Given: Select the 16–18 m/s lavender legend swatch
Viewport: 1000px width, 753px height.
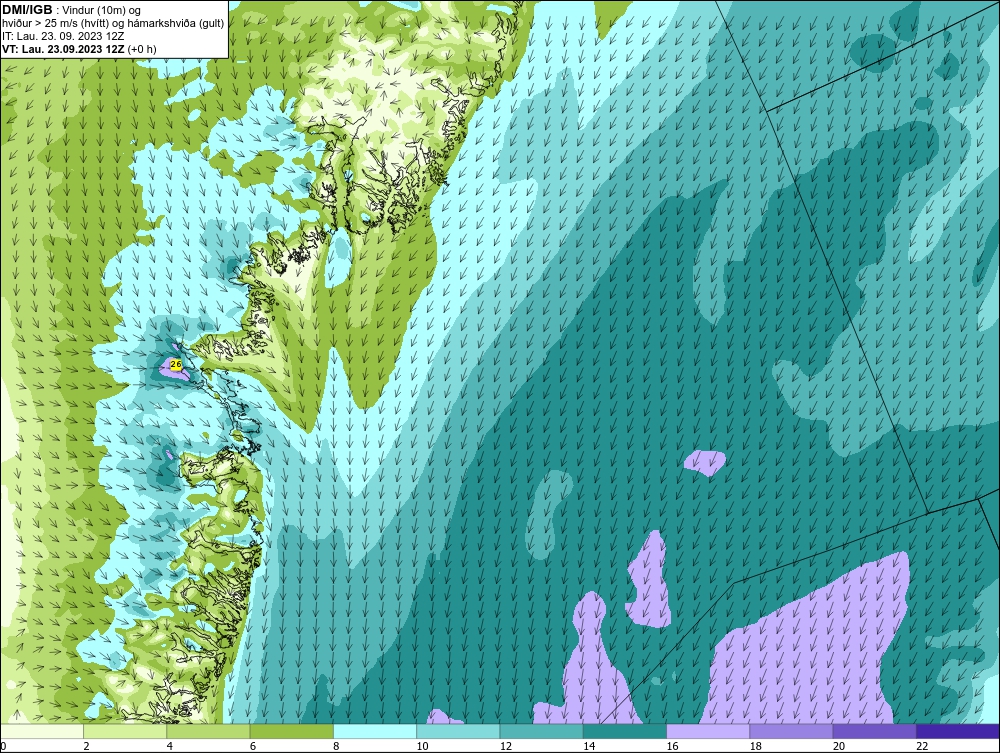Looking at the screenshot, I should [x=708, y=731].
